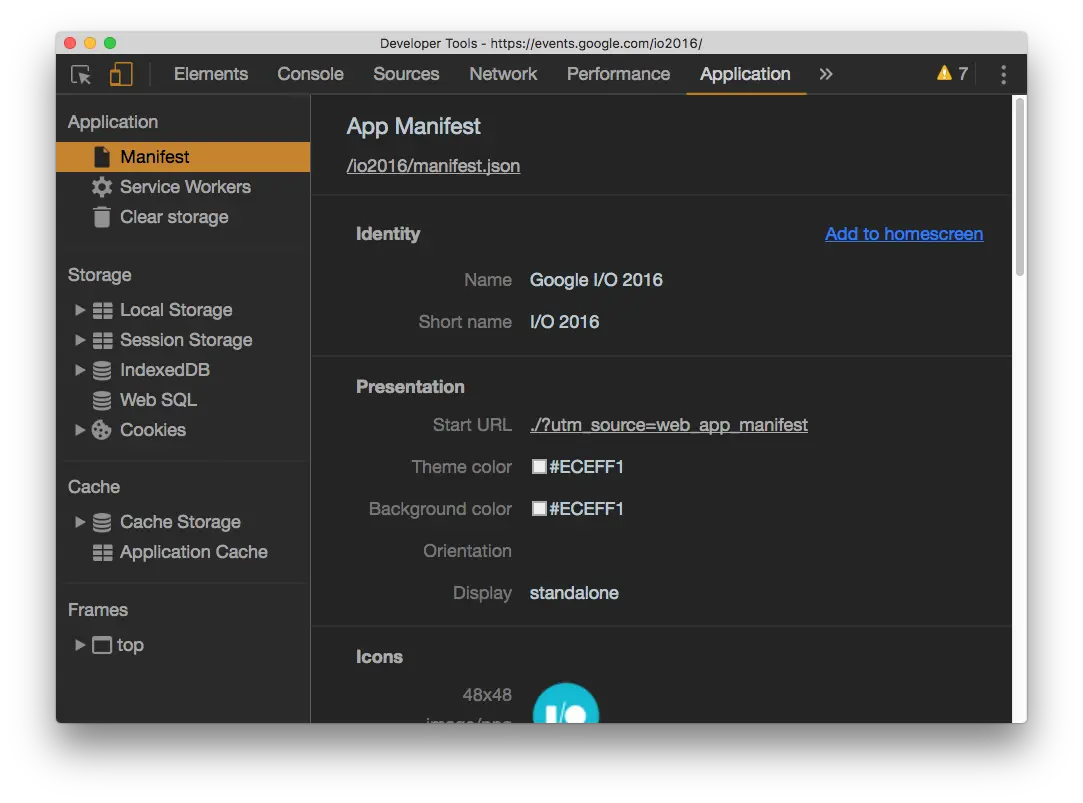1083x803 pixels.
Task: Expand the IndexedDB tree
Action: coord(79,370)
